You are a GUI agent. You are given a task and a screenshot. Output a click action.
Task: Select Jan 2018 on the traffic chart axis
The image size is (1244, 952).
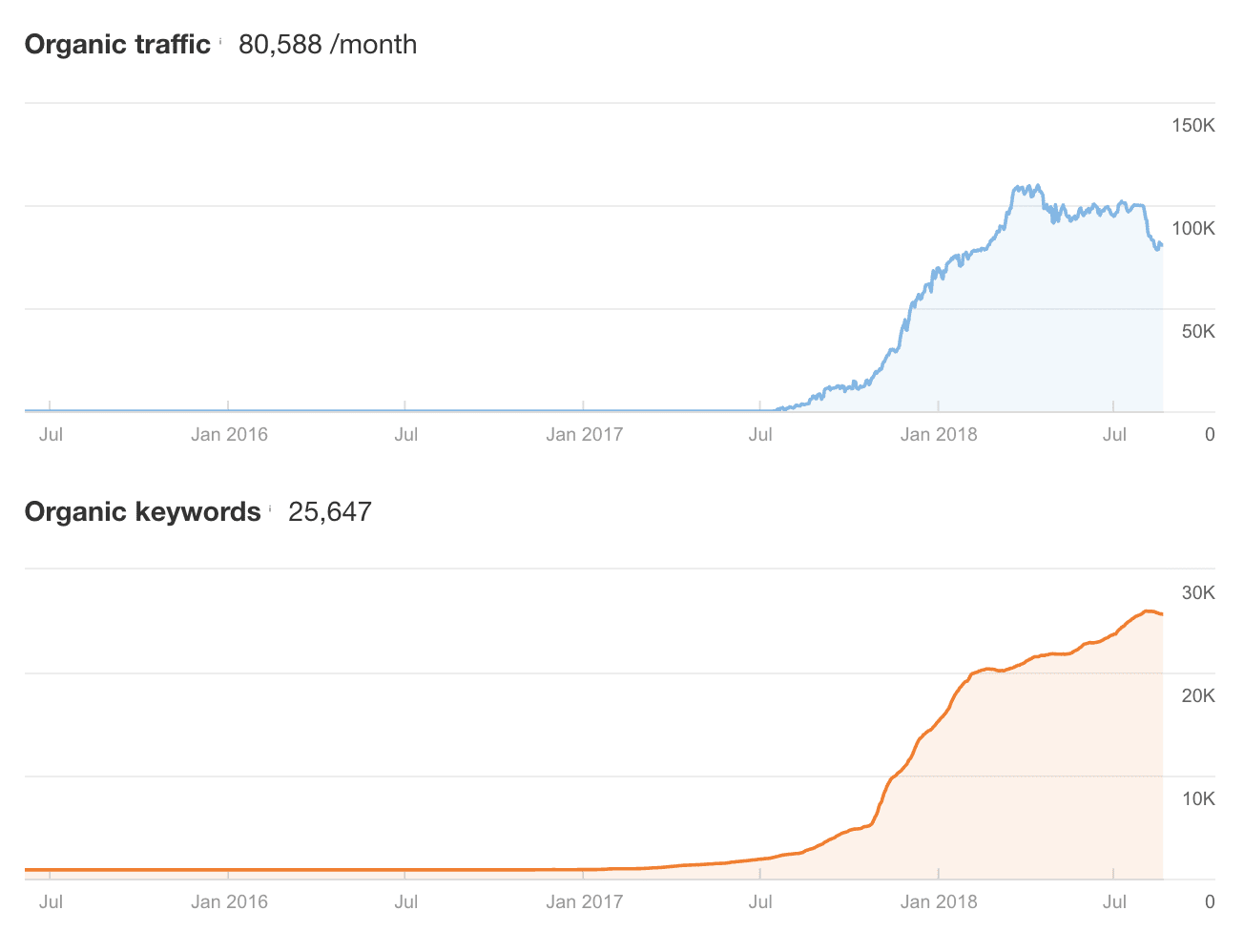coord(939,435)
